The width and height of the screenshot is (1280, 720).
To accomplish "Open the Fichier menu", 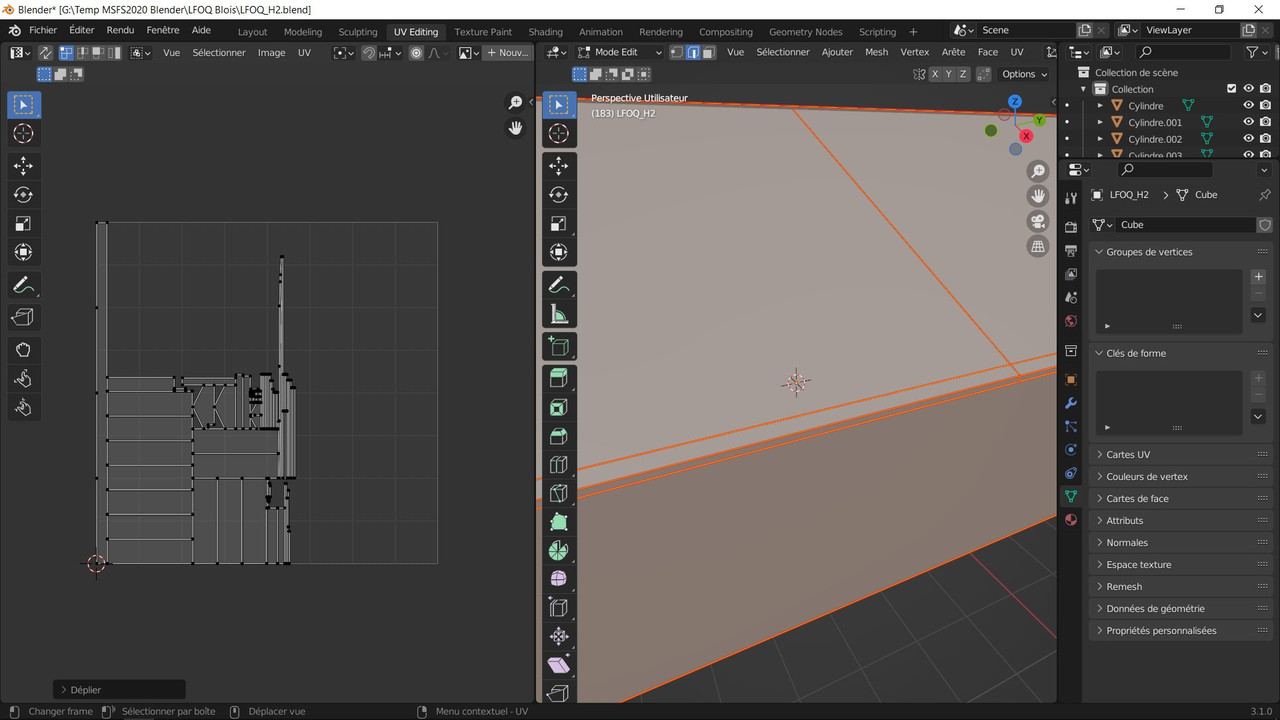I will pyautogui.click(x=43, y=30).
